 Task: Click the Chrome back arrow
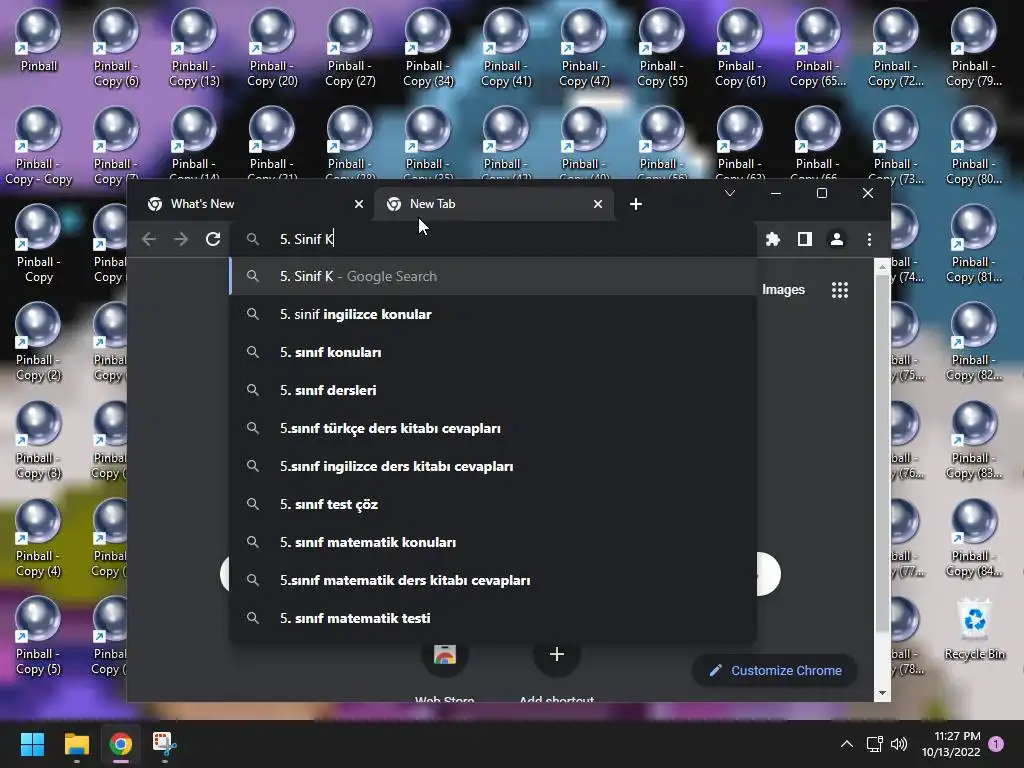tap(149, 240)
